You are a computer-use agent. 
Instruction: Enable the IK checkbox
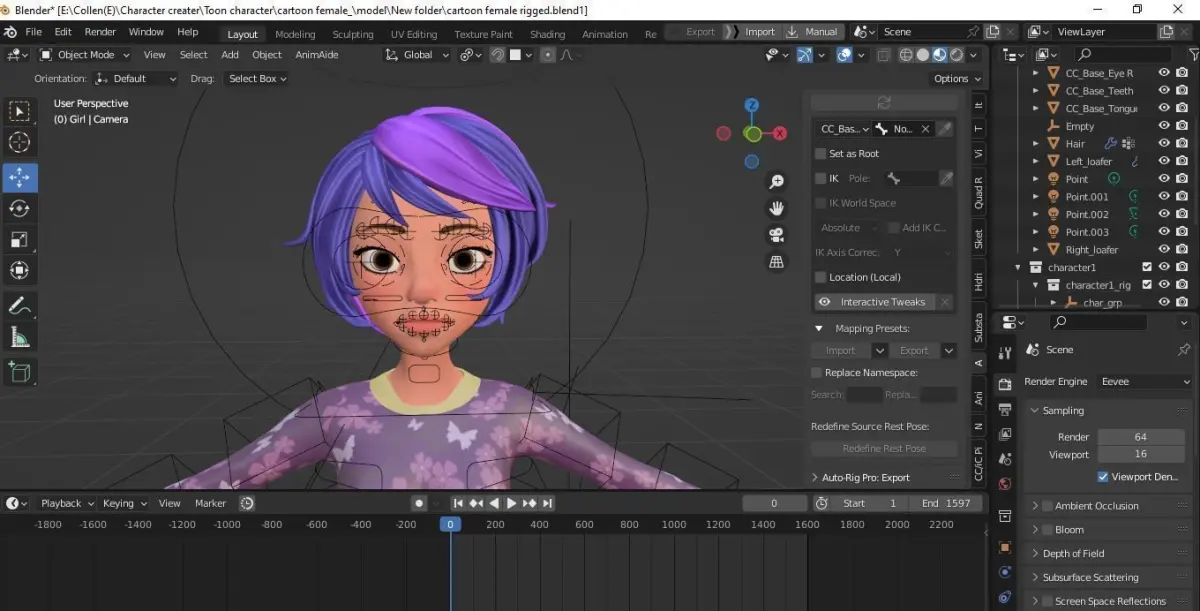(x=820, y=178)
